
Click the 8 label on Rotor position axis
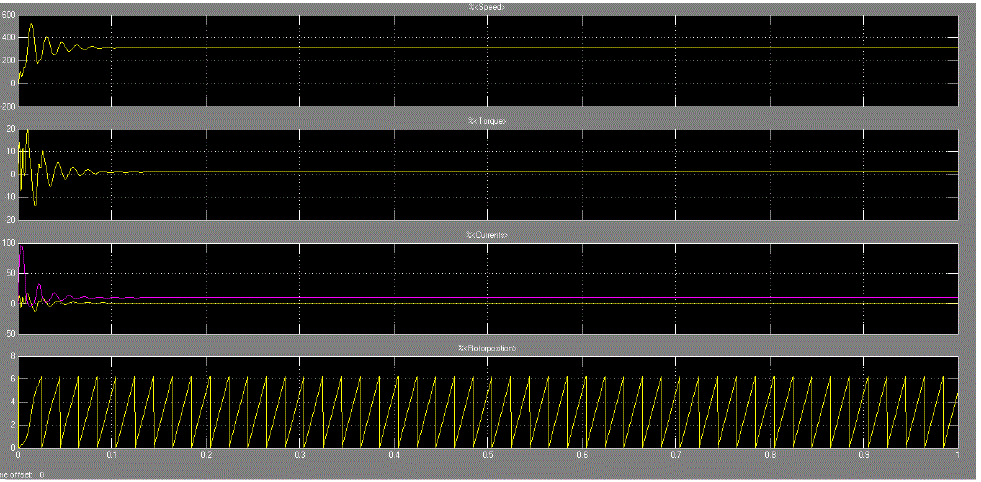pos(11,356)
